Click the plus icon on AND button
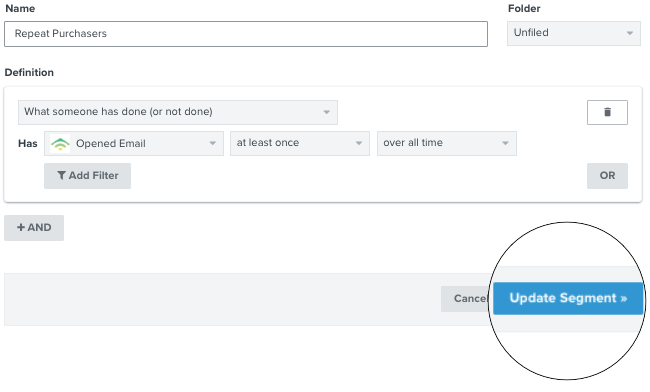The image size is (650, 392). click(x=21, y=227)
